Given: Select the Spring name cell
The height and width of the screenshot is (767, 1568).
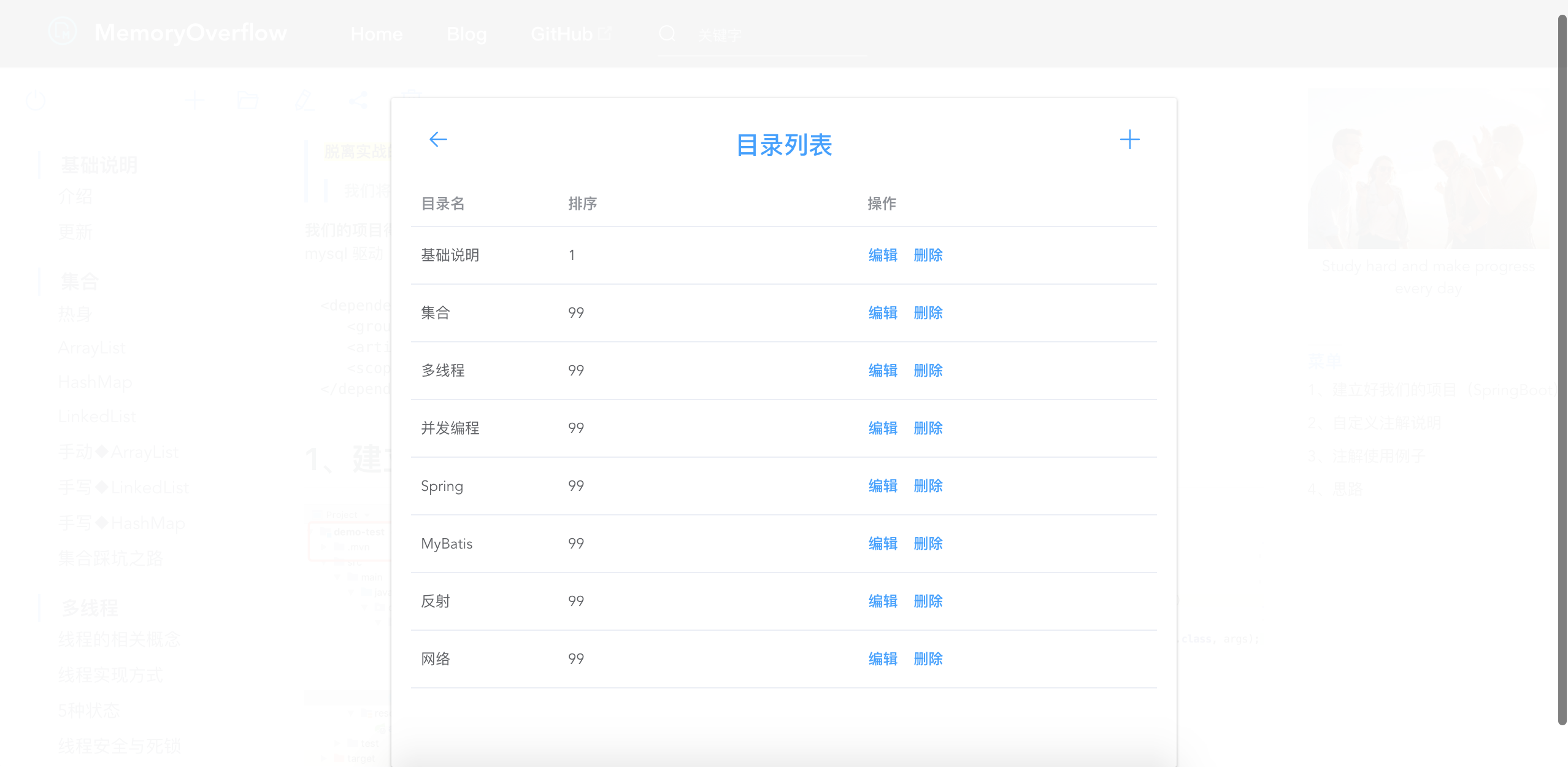Looking at the screenshot, I should pos(442,487).
